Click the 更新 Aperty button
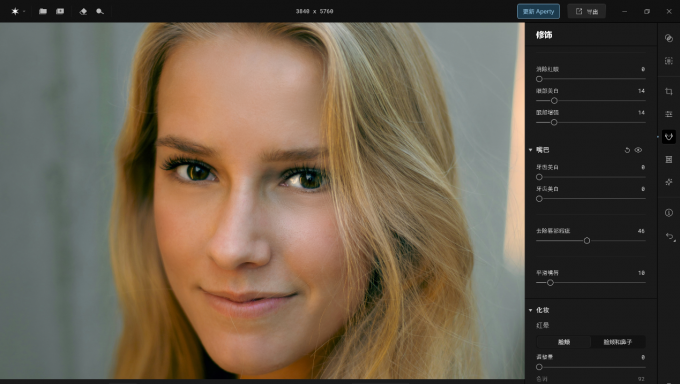Image resolution: width=680 pixels, height=384 pixels. 538,11
